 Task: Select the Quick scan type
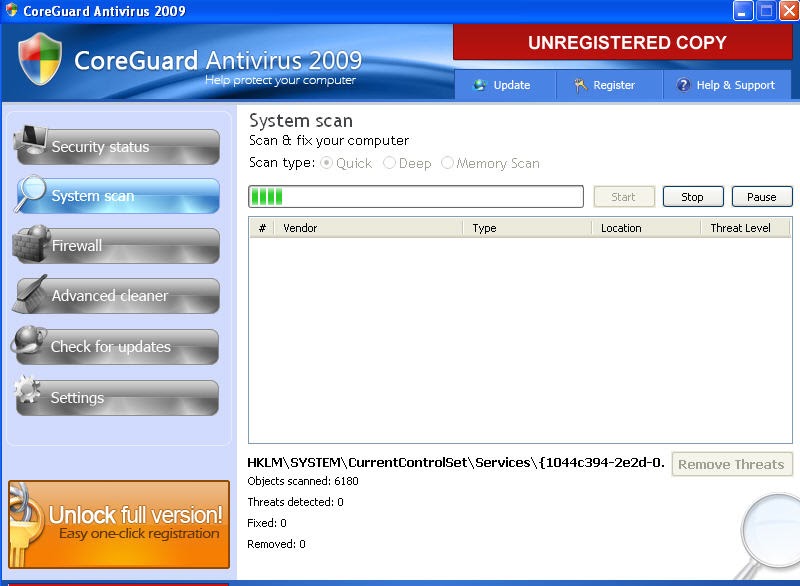click(x=326, y=163)
